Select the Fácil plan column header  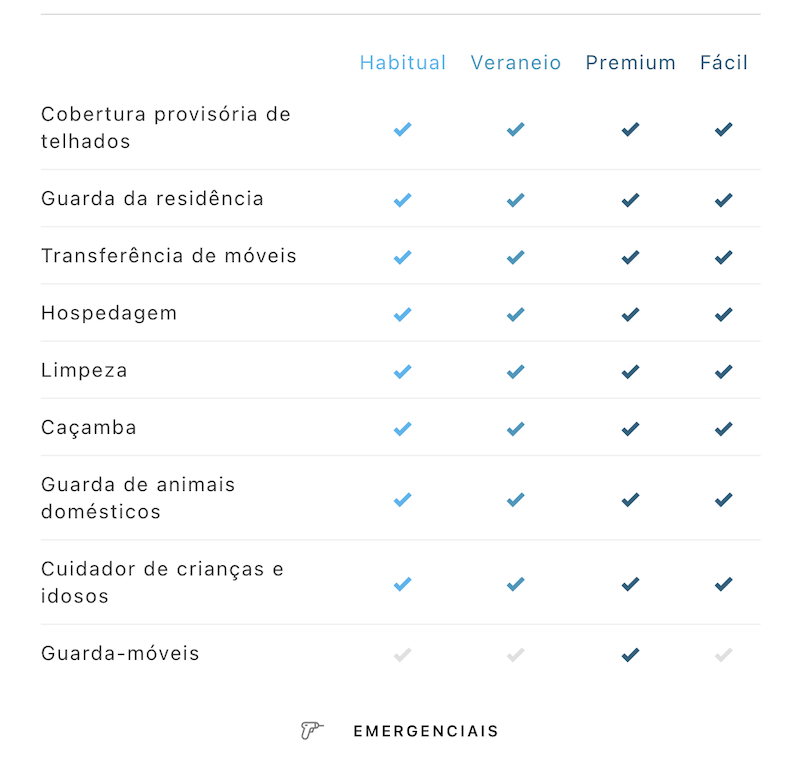[723, 62]
